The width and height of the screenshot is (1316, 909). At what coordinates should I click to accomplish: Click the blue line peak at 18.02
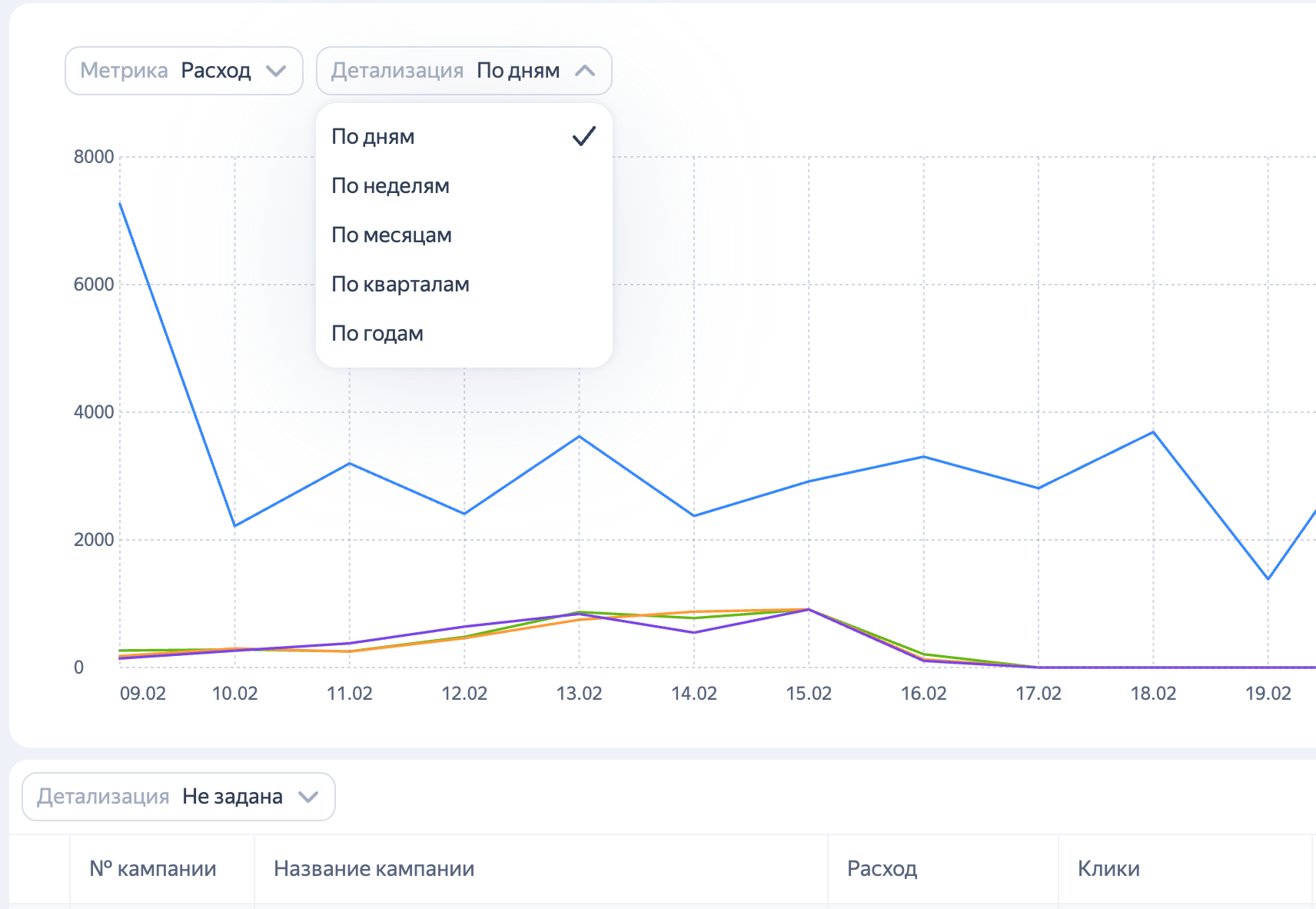(1153, 432)
